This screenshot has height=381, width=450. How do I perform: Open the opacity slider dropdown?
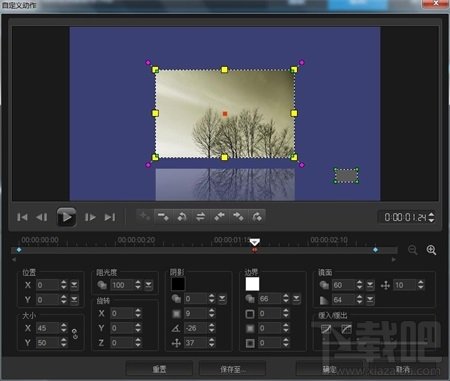tap(148, 285)
